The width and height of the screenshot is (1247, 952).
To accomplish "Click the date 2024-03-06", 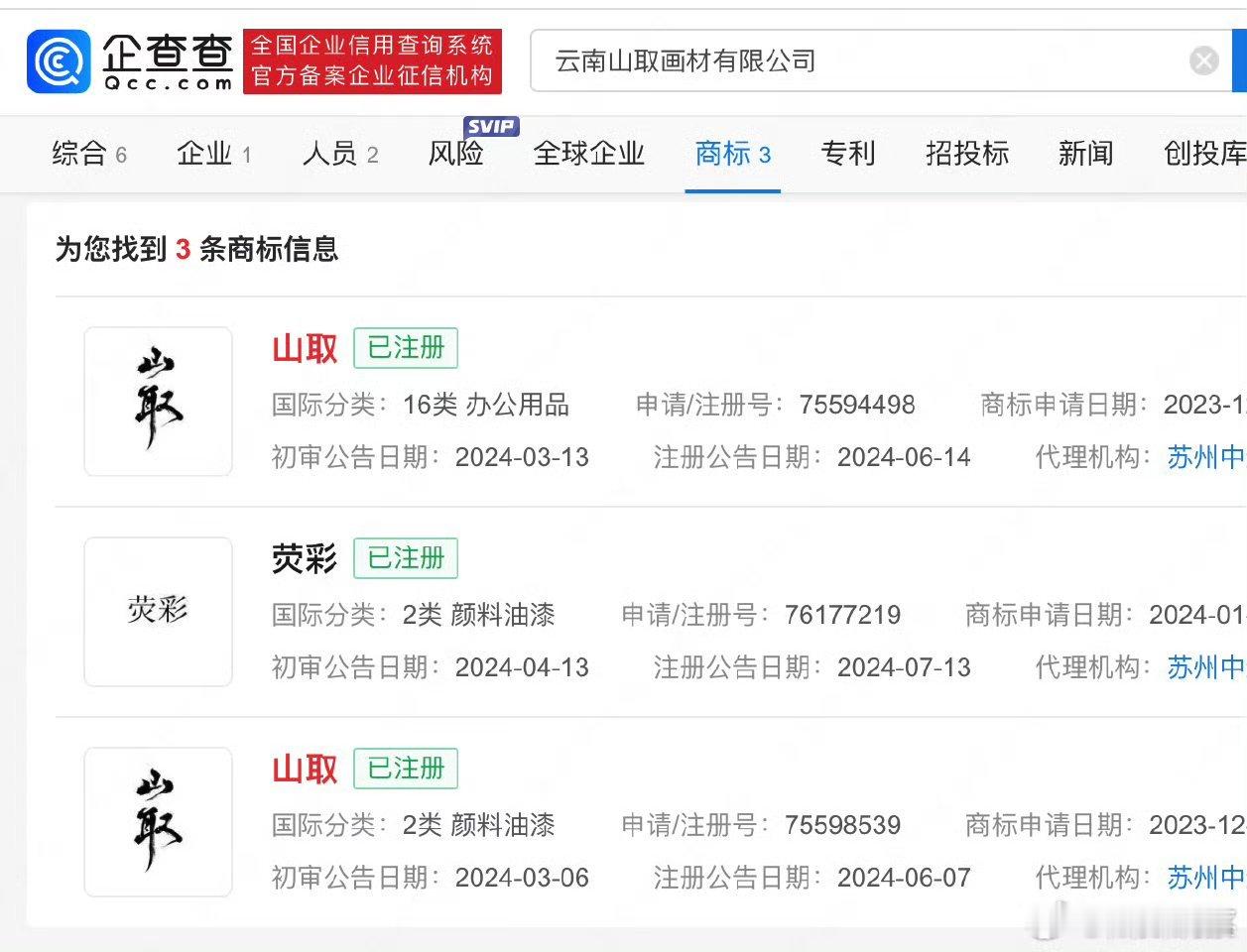I will tap(522, 878).
